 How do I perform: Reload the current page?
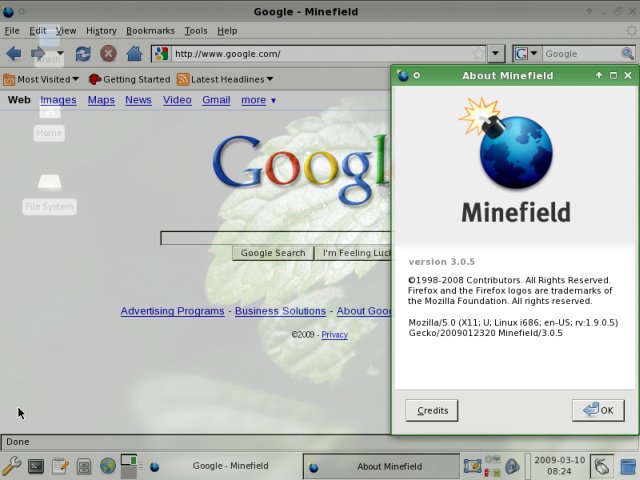tap(83, 53)
